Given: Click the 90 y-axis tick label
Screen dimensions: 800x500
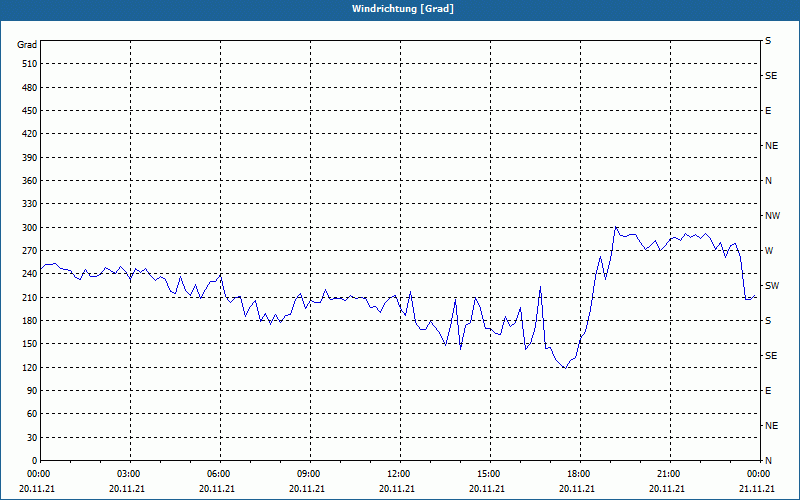Looking at the screenshot, I should [x=33, y=391].
